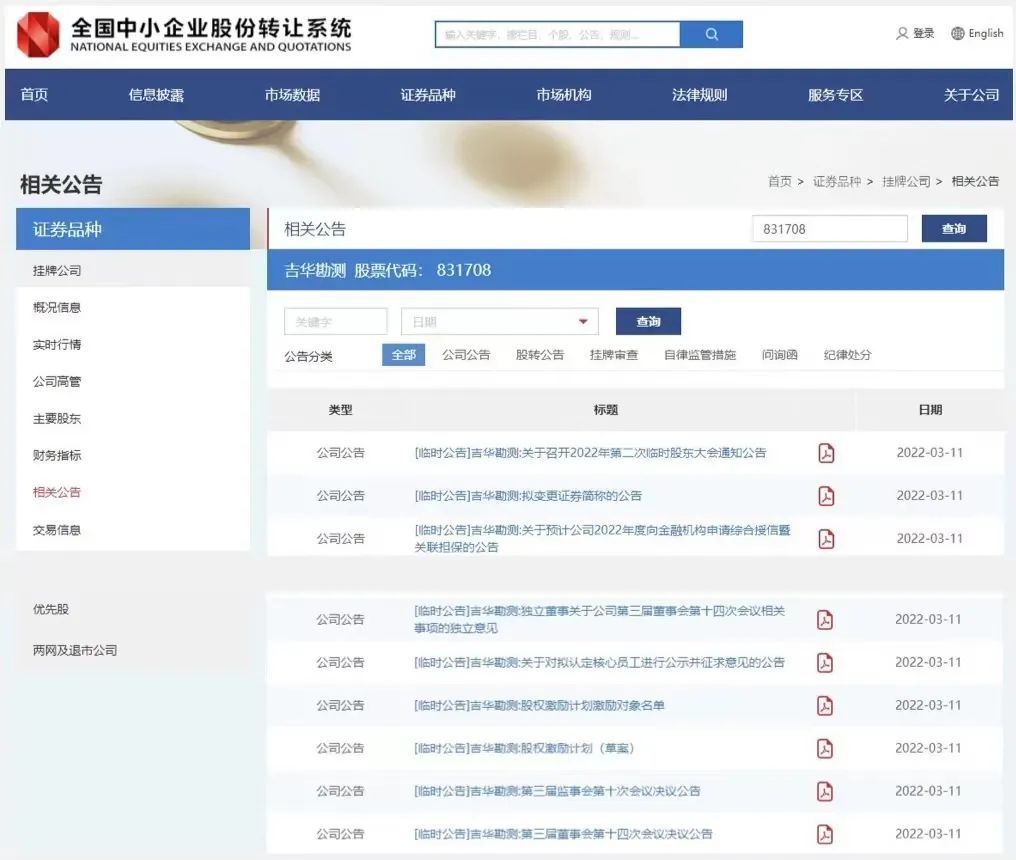Open PDF for 股权激励计划（草案）

(x=825, y=749)
